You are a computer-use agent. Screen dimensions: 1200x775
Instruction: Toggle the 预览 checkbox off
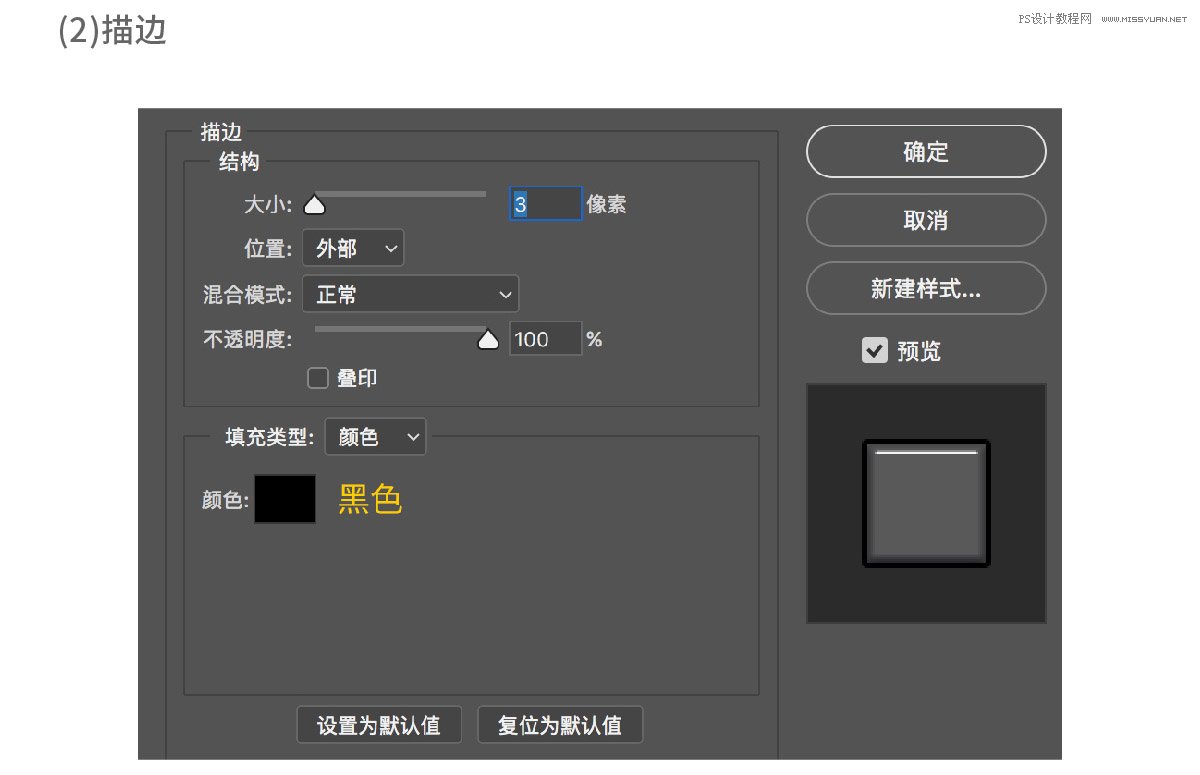click(x=875, y=351)
